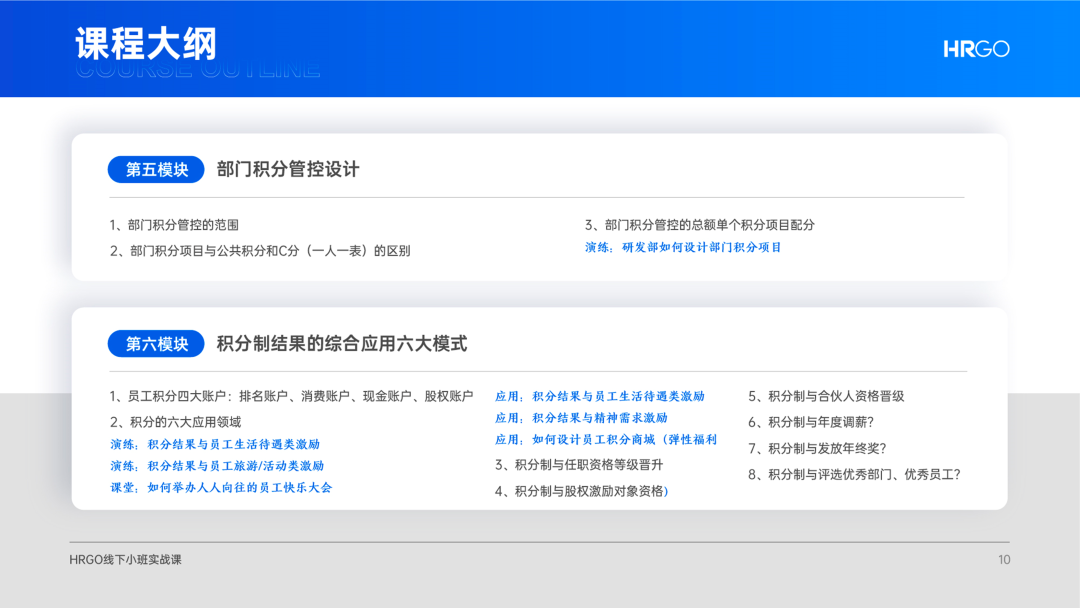Image resolution: width=1080 pixels, height=608 pixels.
Task: Click item 8、积分制与评选优秀部门、优秀员工
Action: pyautogui.click(x=854, y=475)
